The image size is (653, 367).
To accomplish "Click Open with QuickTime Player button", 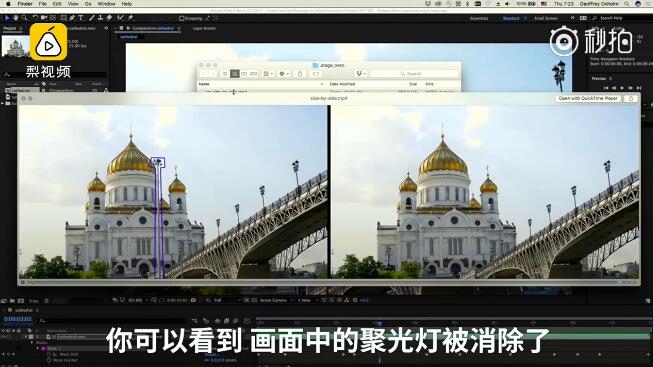I will (x=588, y=98).
